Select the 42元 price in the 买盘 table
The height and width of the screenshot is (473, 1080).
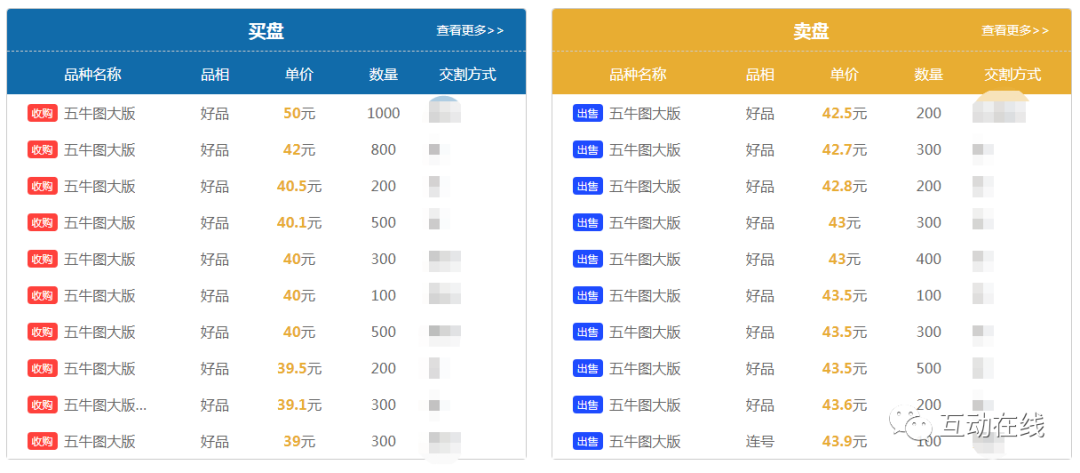point(299,149)
